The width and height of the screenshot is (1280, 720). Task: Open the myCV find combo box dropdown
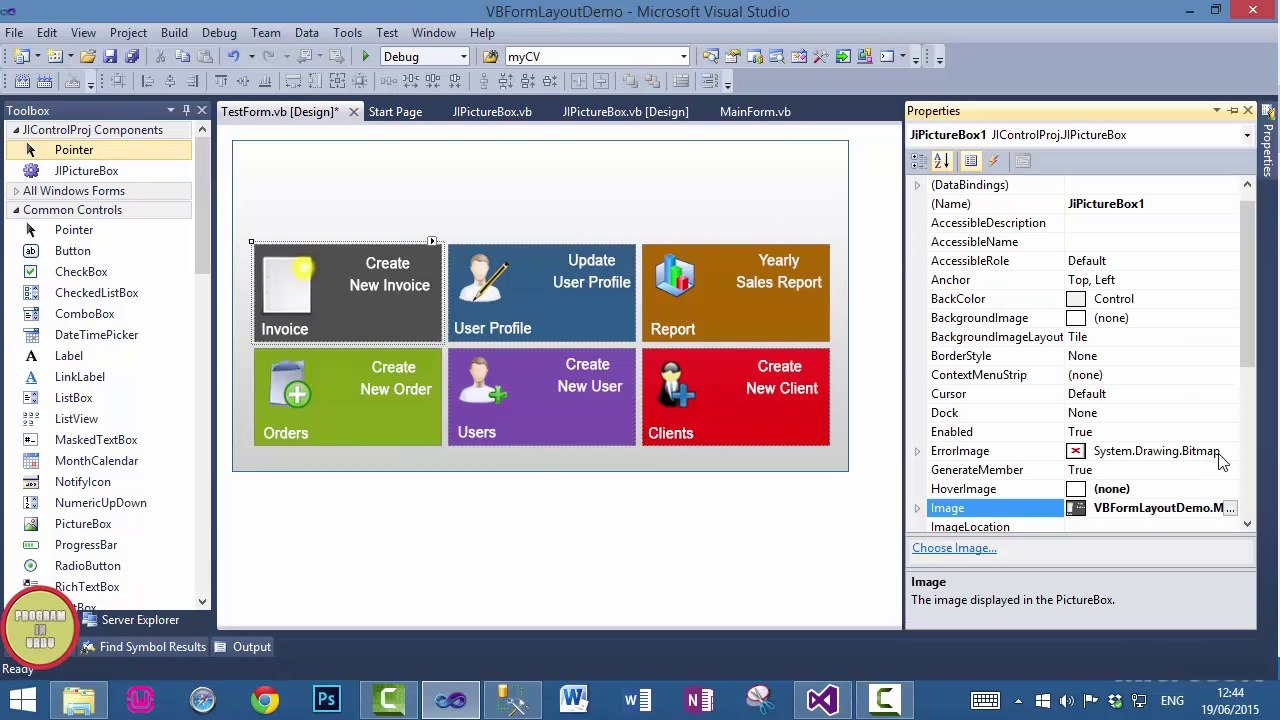tap(684, 57)
